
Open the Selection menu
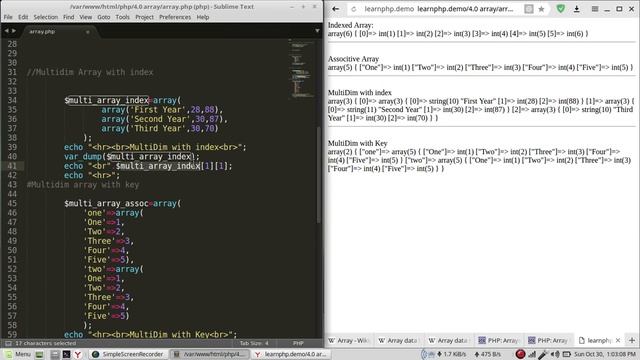(x=46, y=17)
